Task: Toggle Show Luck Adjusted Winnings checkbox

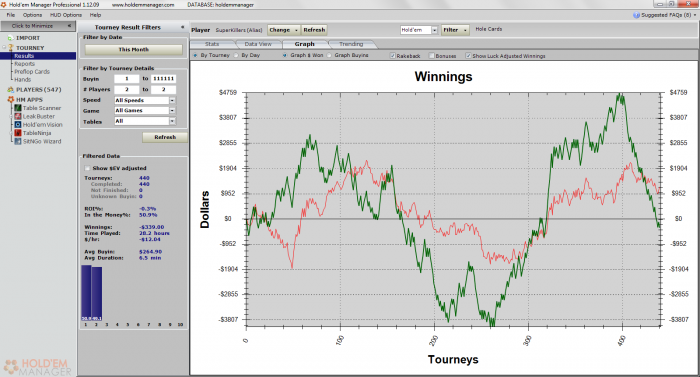Action: (468, 56)
